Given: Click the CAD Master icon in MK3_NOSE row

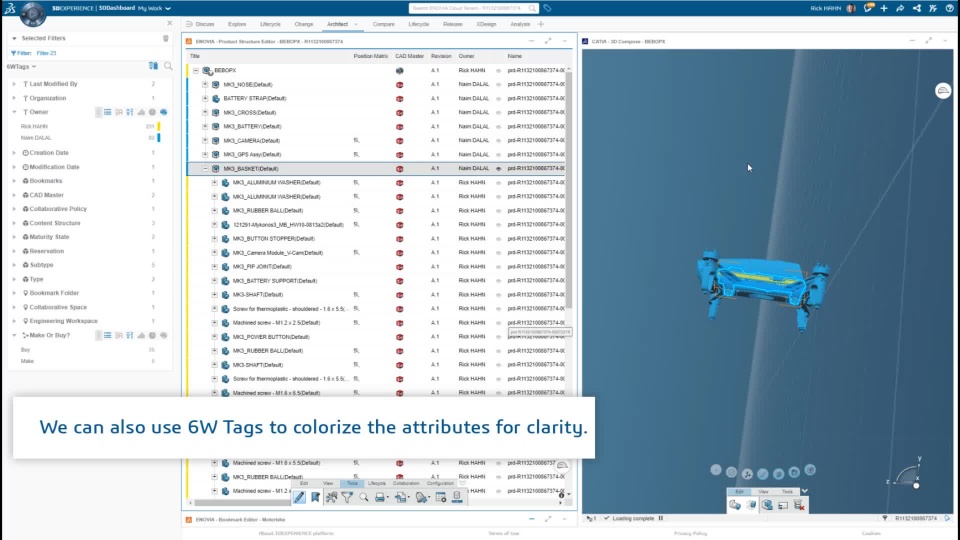Looking at the screenshot, I should click(399, 84).
